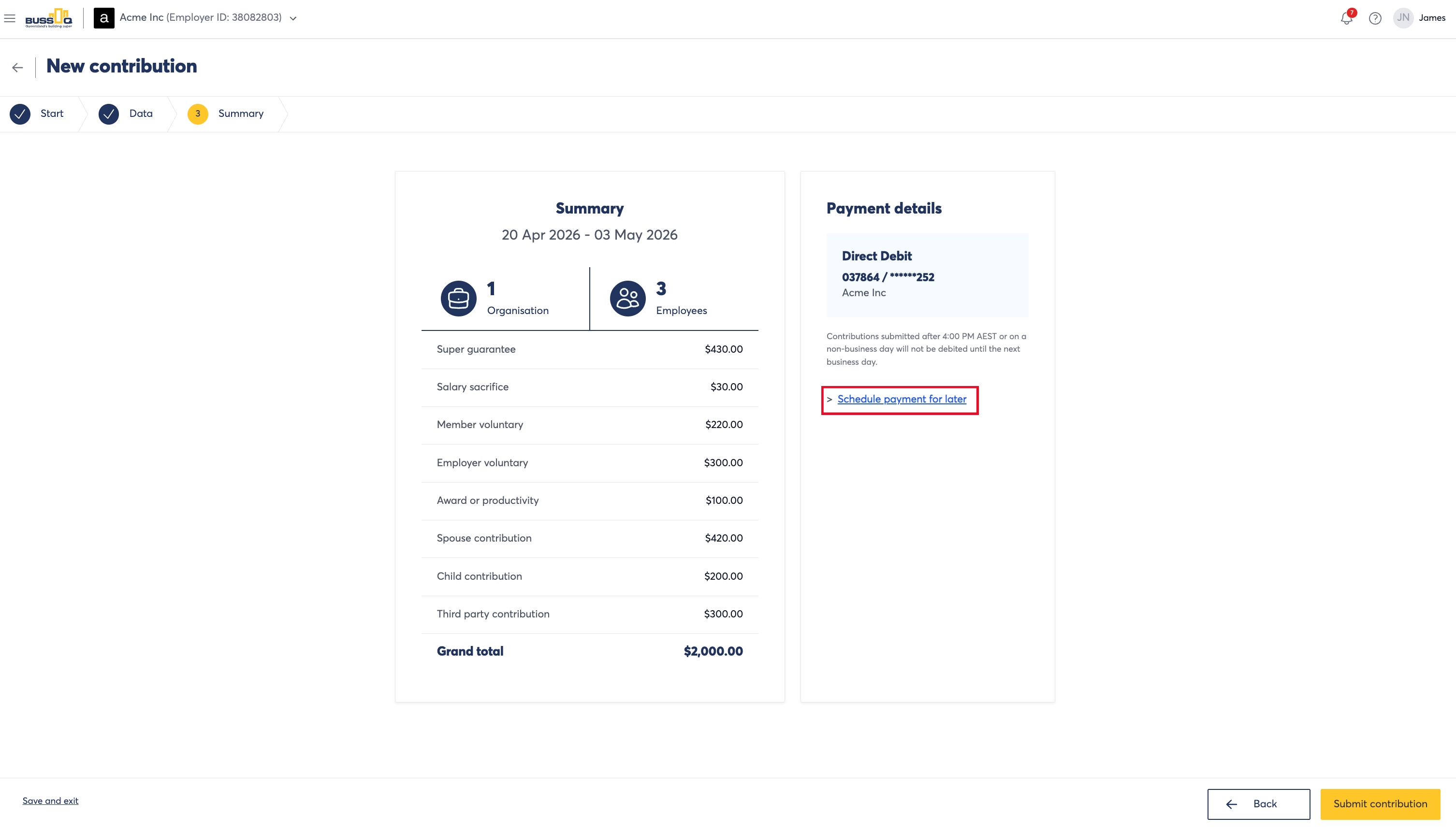The image size is (1456, 830).
Task: Click the Employees people icon
Action: [x=628, y=298]
